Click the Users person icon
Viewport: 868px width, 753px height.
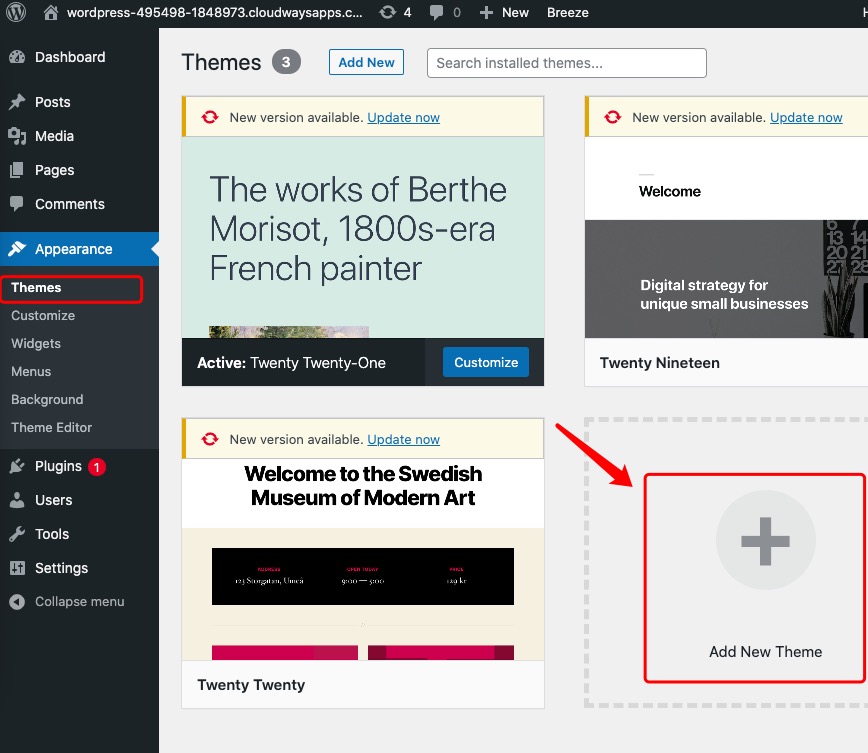point(17,500)
